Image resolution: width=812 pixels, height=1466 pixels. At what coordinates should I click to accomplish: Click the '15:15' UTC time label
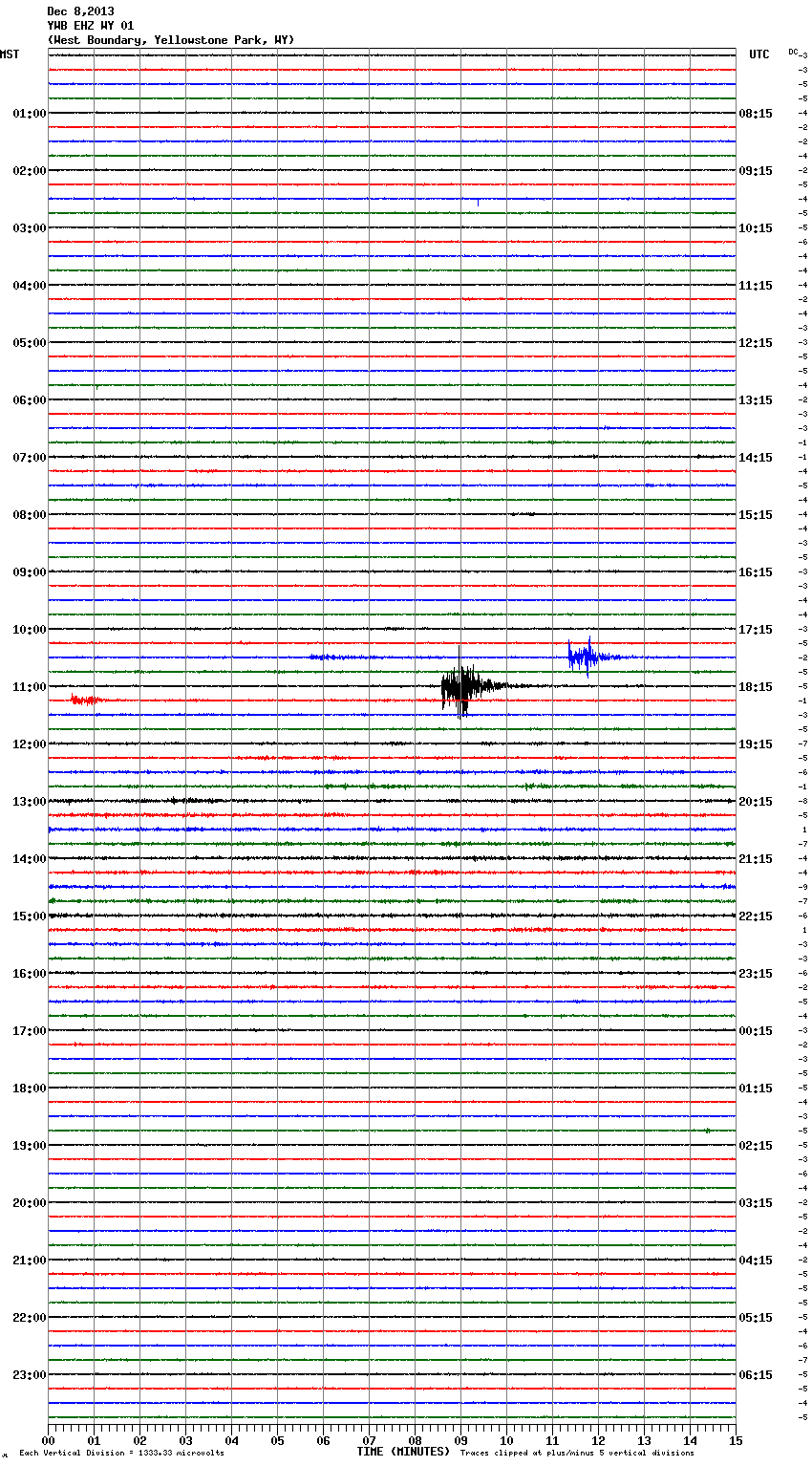pos(756,515)
